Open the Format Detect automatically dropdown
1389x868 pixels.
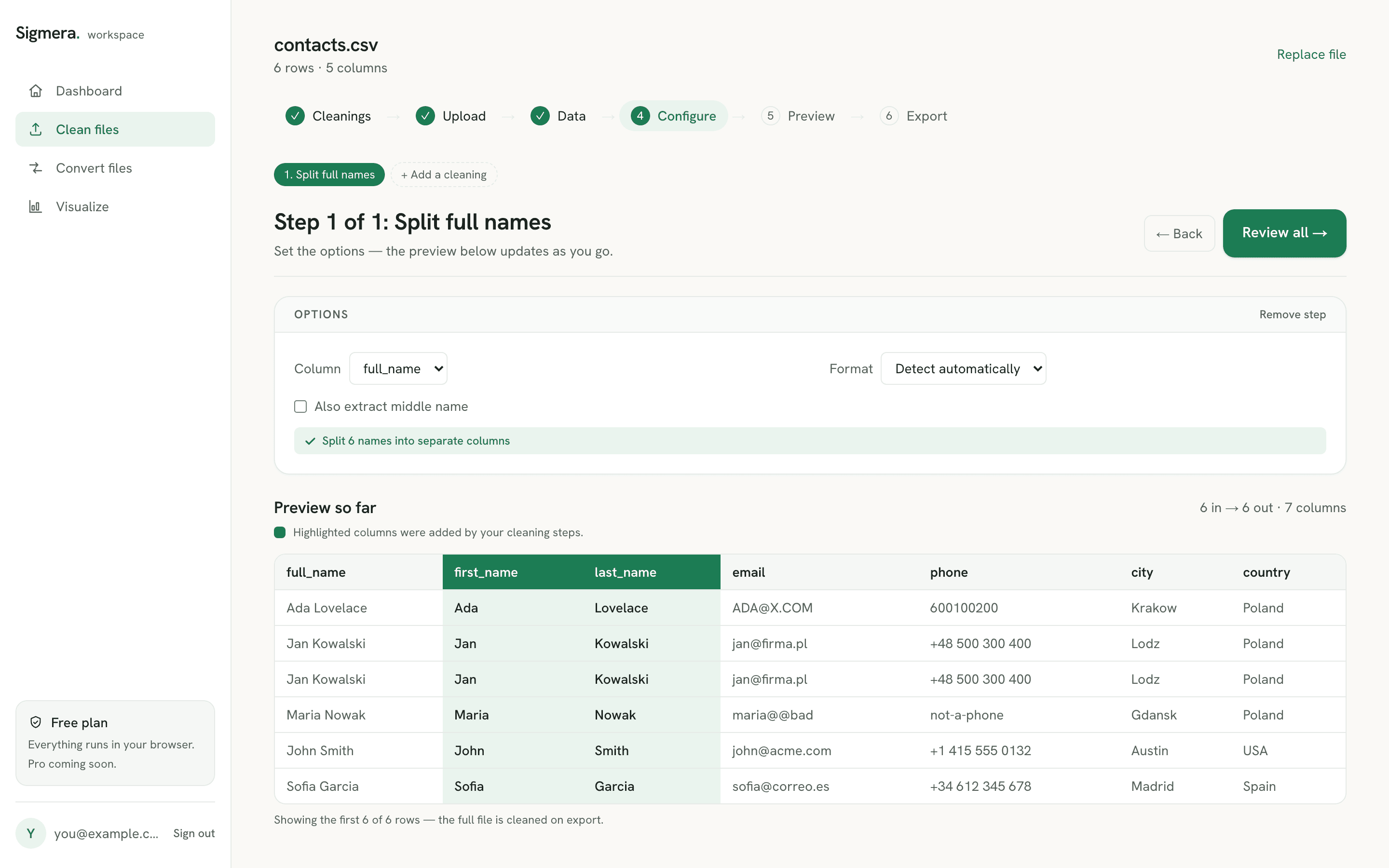[963, 368]
